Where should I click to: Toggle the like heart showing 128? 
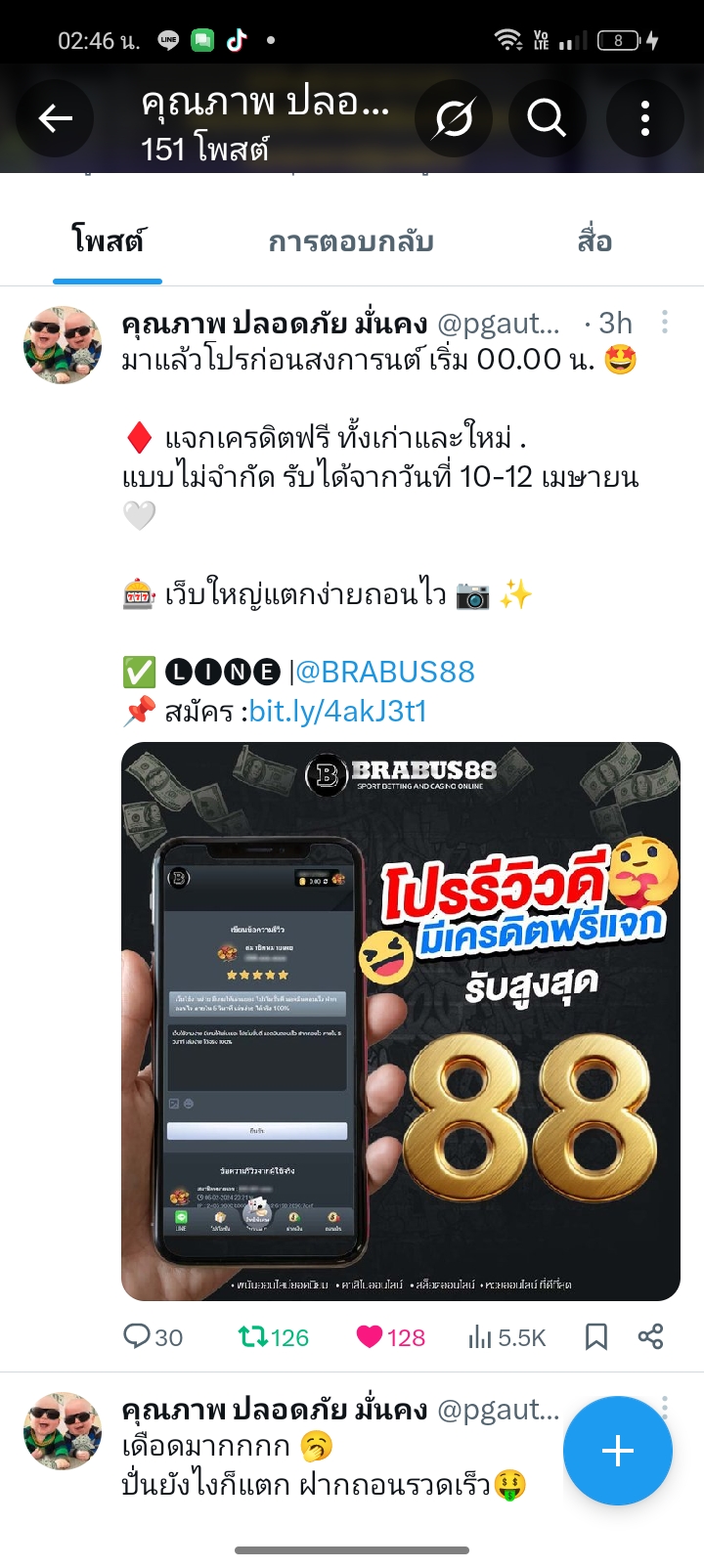(x=390, y=1336)
